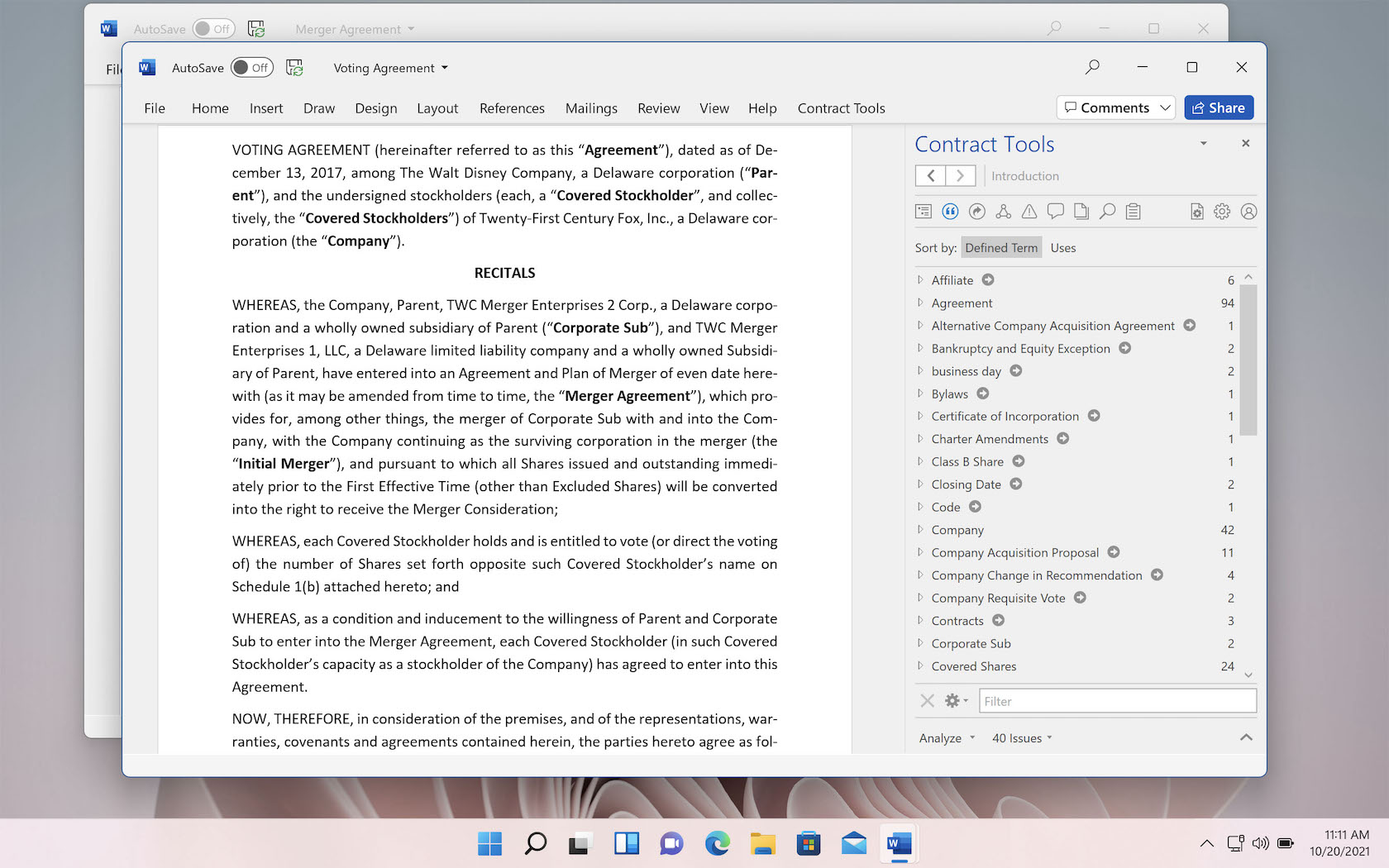The height and width of the screenshot is (868, 1389).
Task: Sort terms by Defined Term
Action: [x=1001, y=248]
